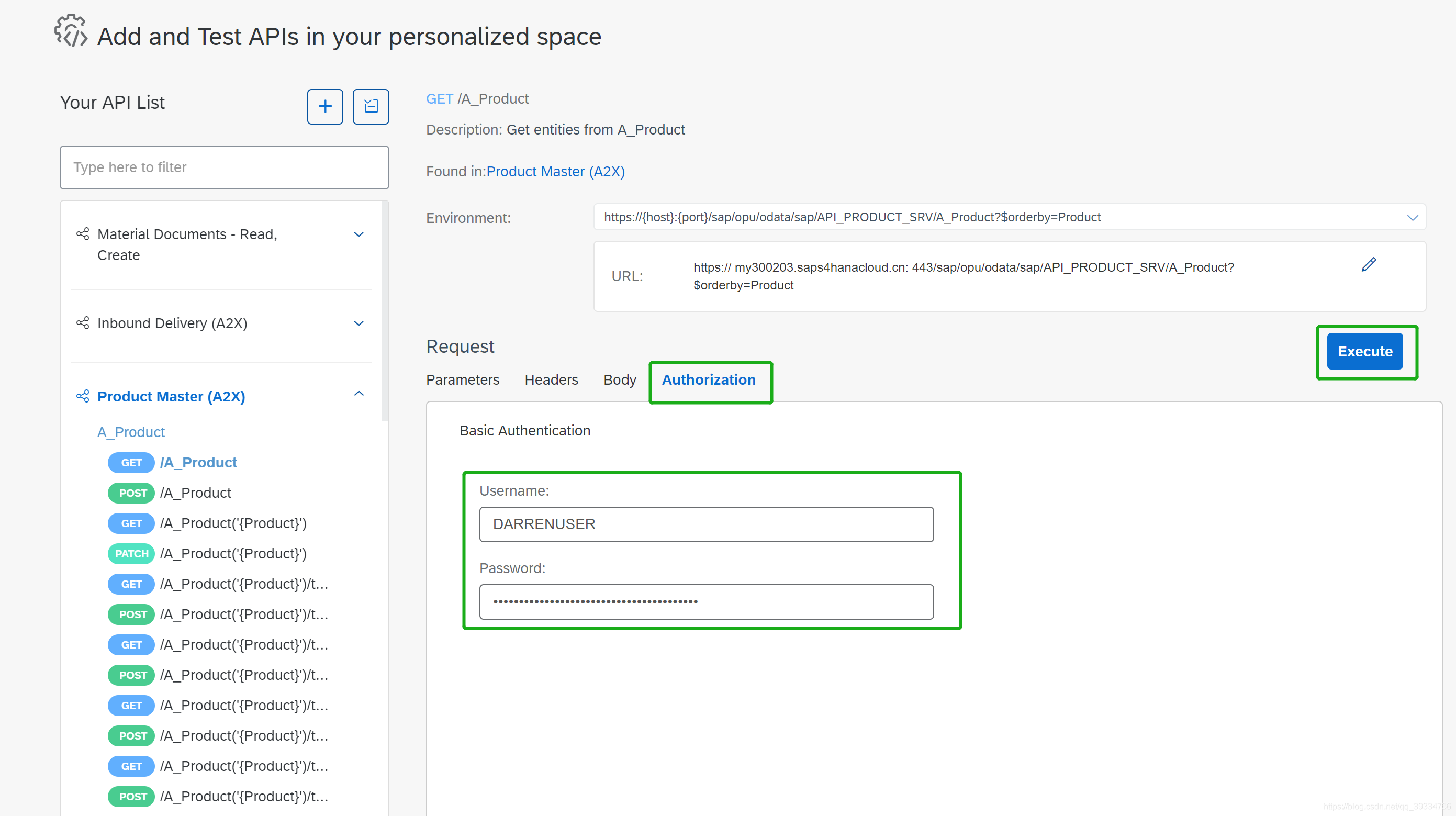
Task: Click the checklist icon beside the add button
Action: (371, 106)
